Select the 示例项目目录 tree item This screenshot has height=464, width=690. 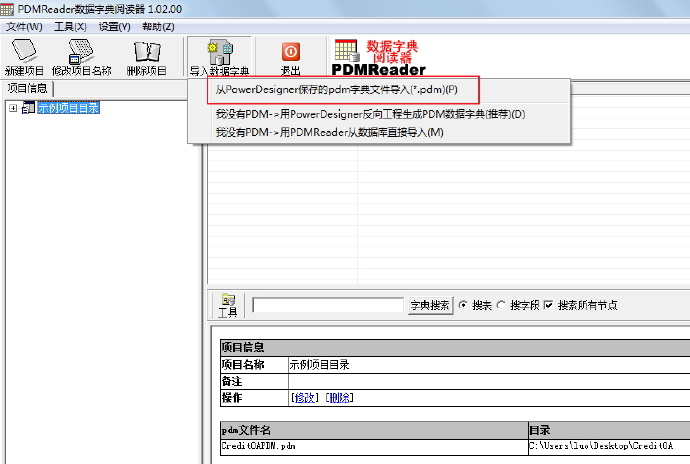tap(68, 108)
